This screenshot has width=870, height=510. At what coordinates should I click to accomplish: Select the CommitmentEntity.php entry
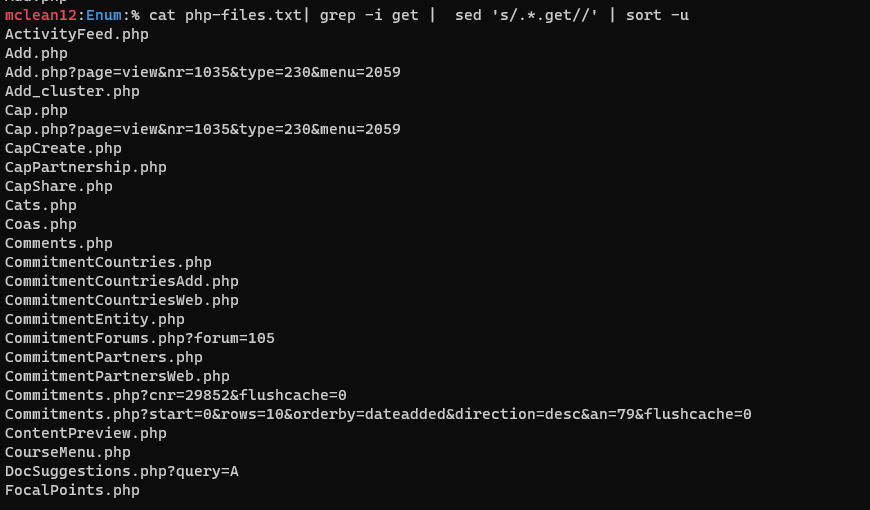pyautogui.click(x=95, y=320)
